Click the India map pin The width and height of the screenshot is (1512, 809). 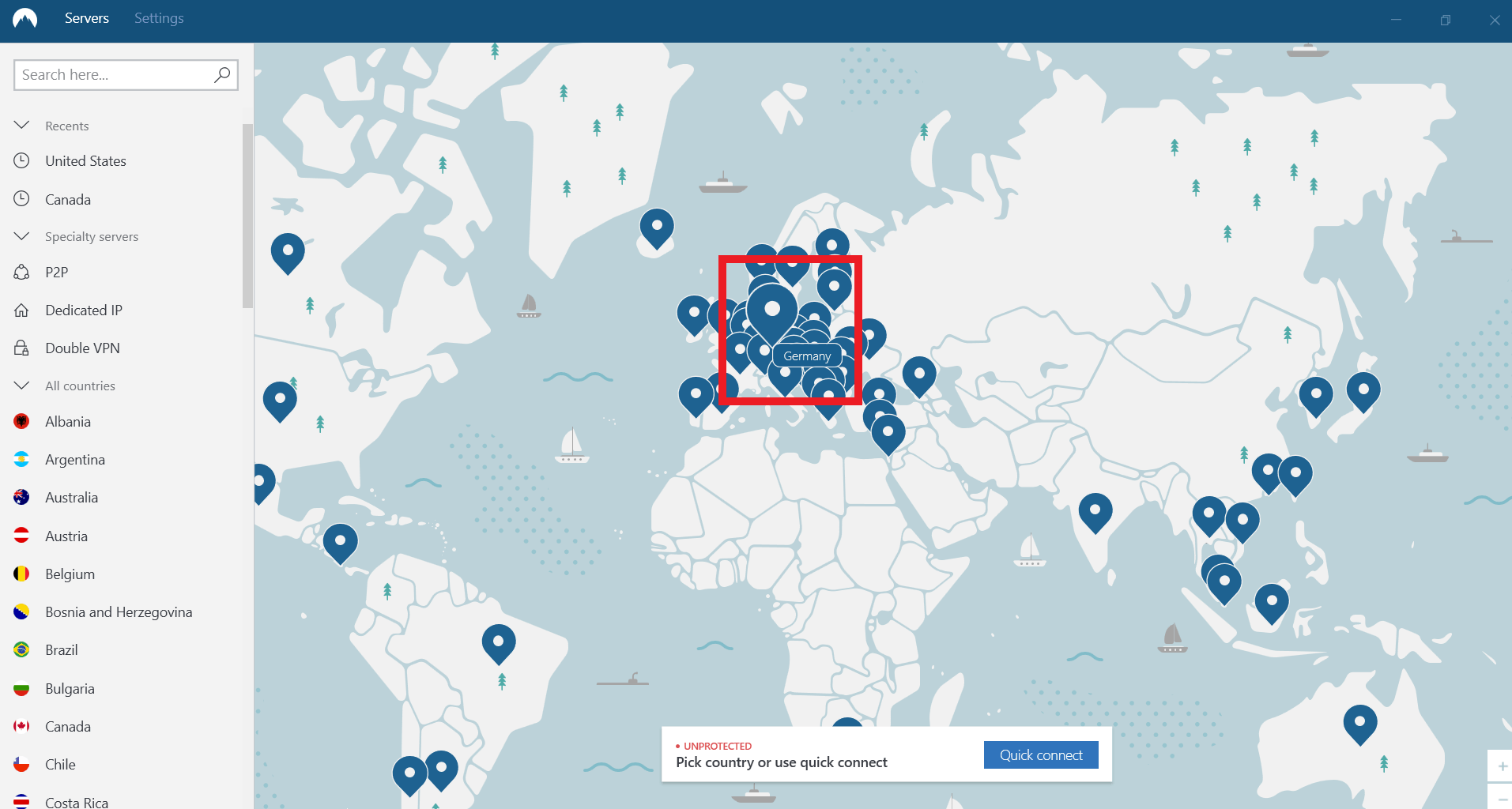(1095, 513)
